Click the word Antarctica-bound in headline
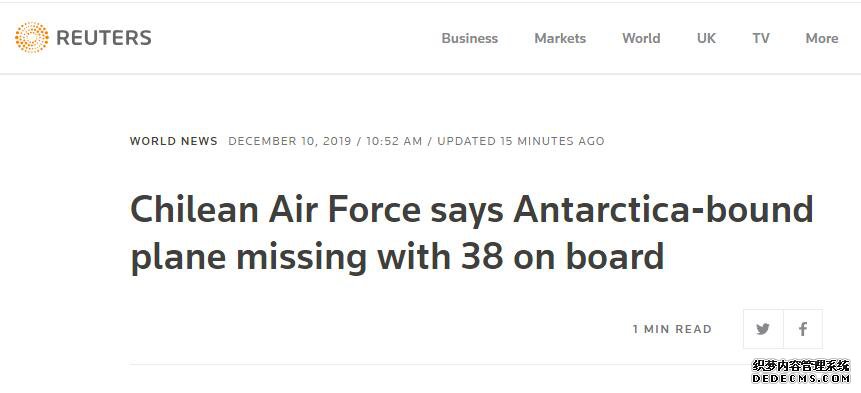This screenshot has width=861, height=393. tap(663, 209)
